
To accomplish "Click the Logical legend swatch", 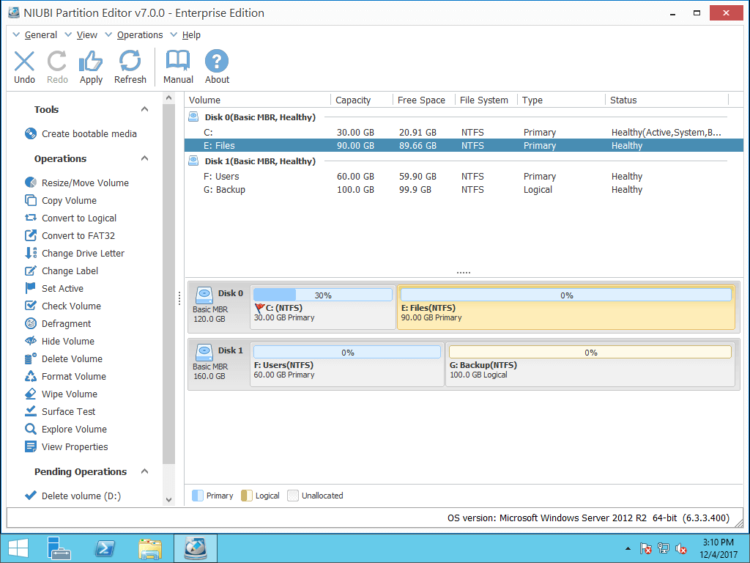I will (246, 496).
